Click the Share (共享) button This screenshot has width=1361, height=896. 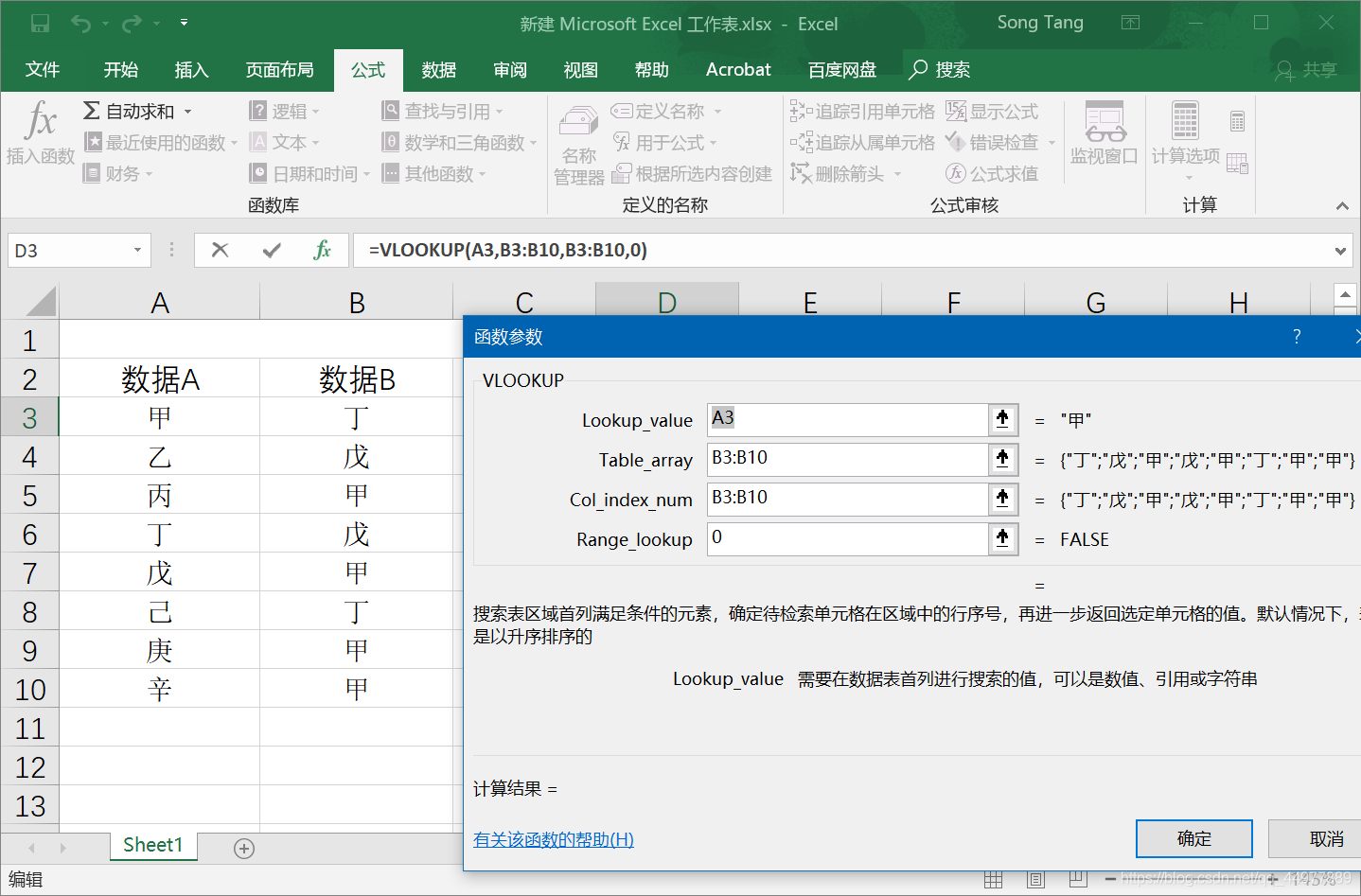coord(1307,70)
